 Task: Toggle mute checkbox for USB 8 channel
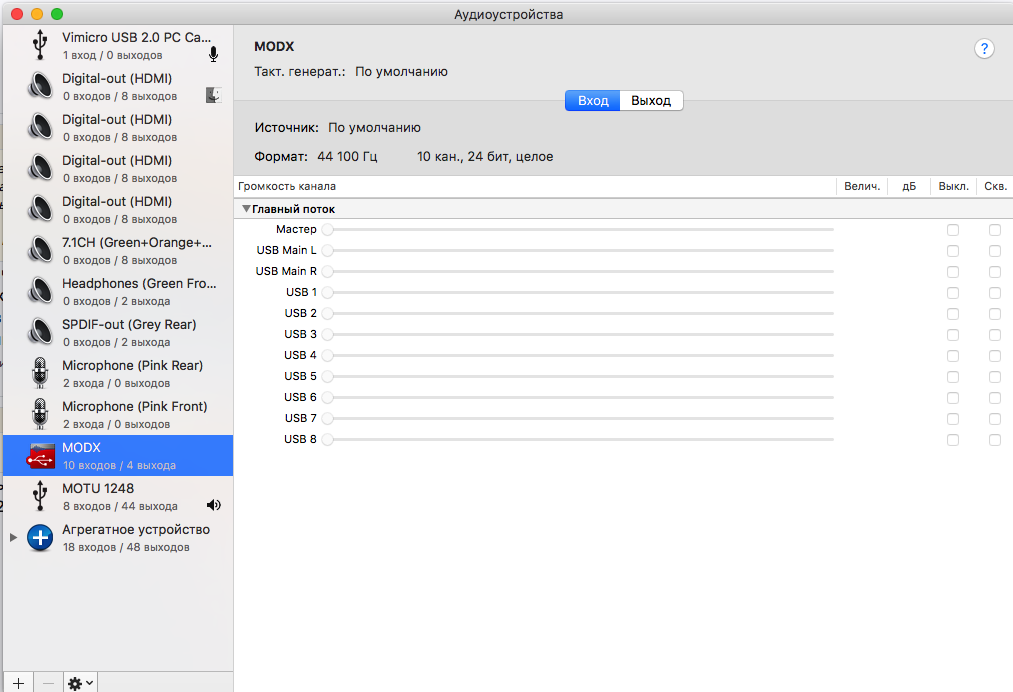pyautogui.click(x=953, y=440)
